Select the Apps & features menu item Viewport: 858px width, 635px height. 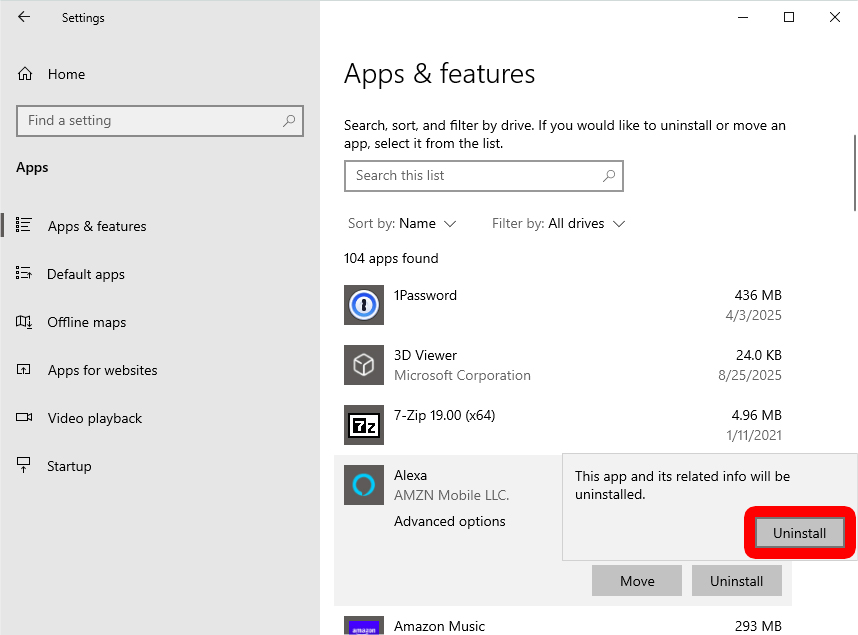[x=97, y=226]
